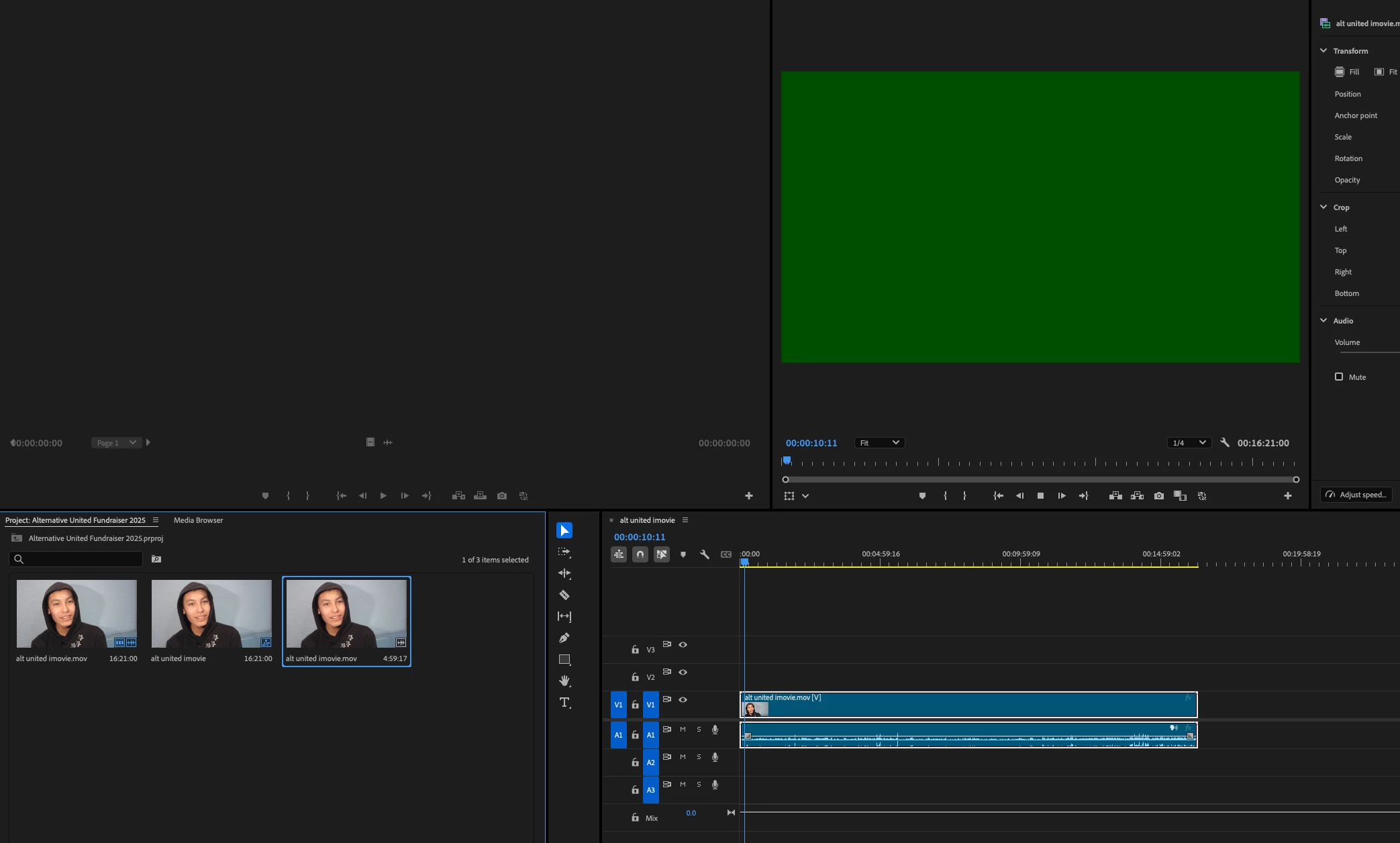Select the Pen tool
Image resolution: width=1400 pixels, height=843 pixels.
[564, 638]
